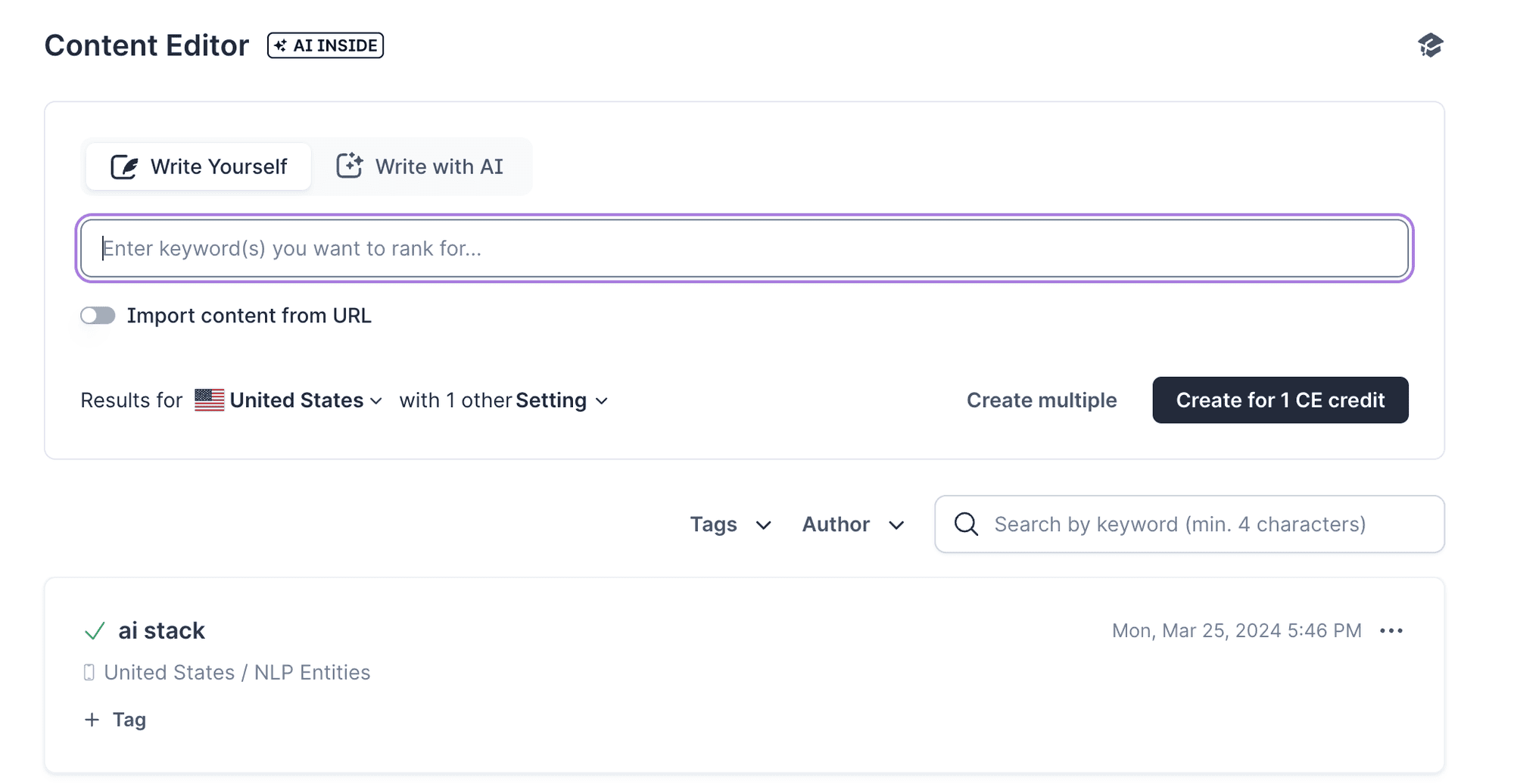Viewport: 1514px width, 784px height.
Task: Toggle Import content from URL switch
Action: coord(98,316)
